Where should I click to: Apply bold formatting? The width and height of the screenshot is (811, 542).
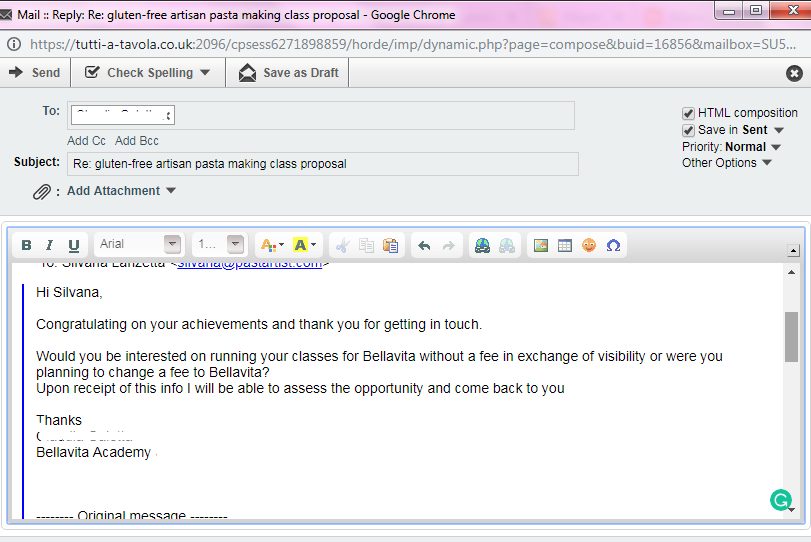tap(26, 245)
